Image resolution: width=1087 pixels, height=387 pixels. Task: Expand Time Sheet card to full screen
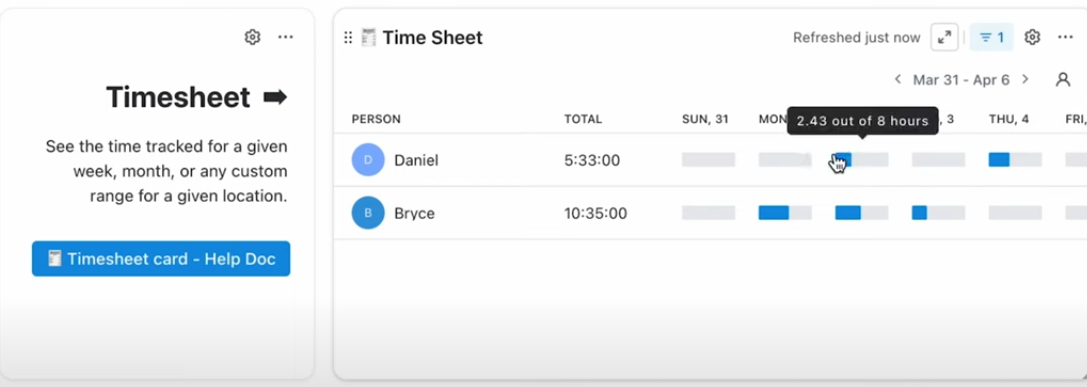pos(944,37)
